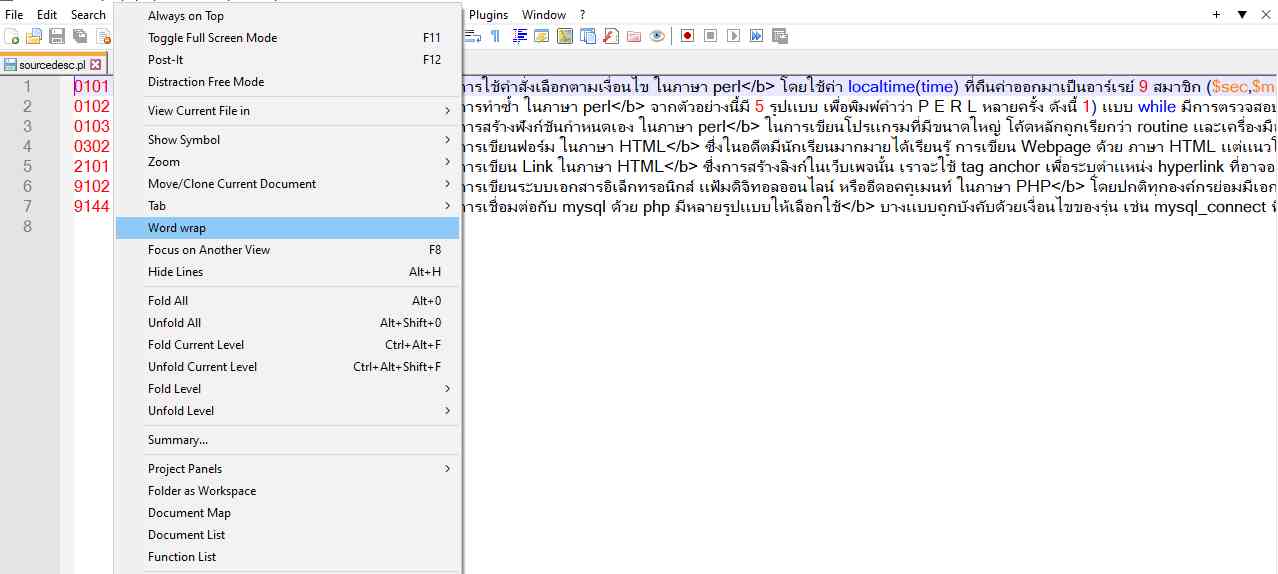The width and height of the screenshot is (1278, 574).
Task: Click the Open file toolbar icon
Action: point(34,36)
